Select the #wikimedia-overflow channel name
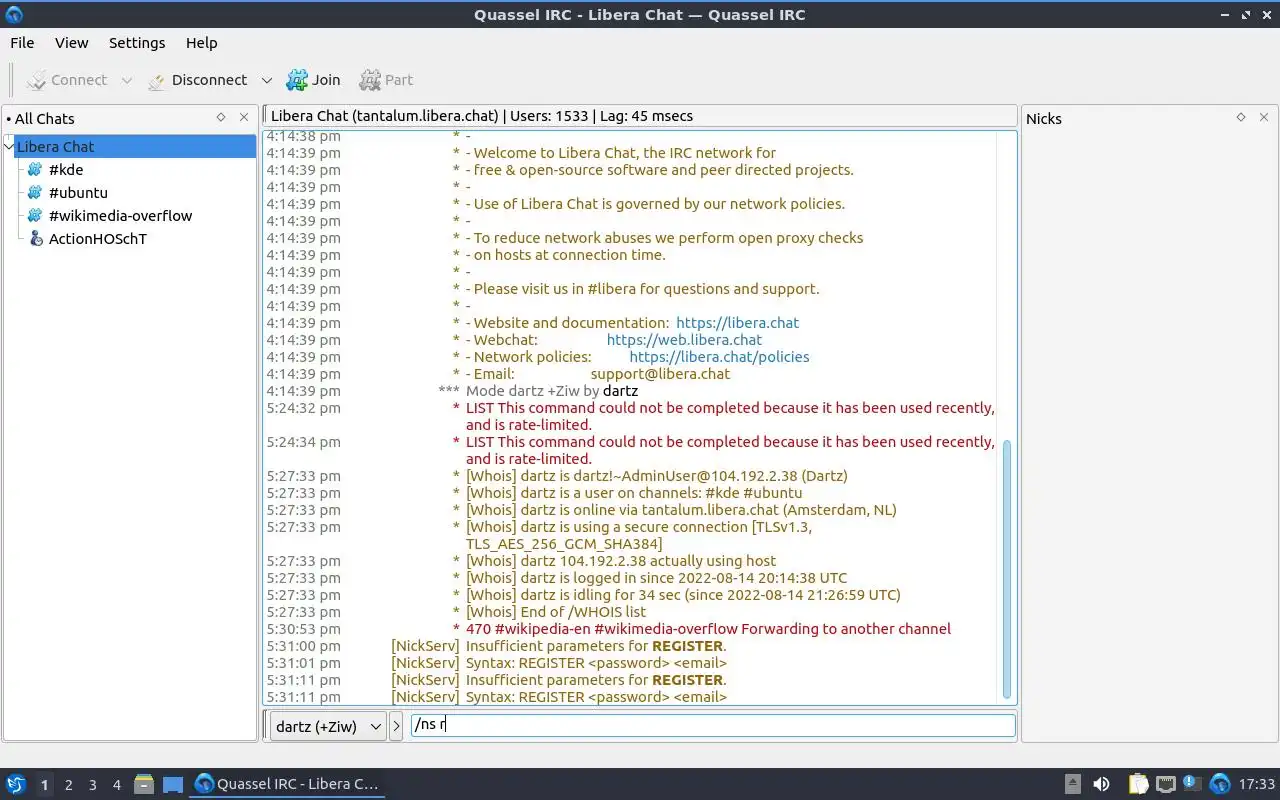This screenshot has height=800, width=1280. (120, 215)
